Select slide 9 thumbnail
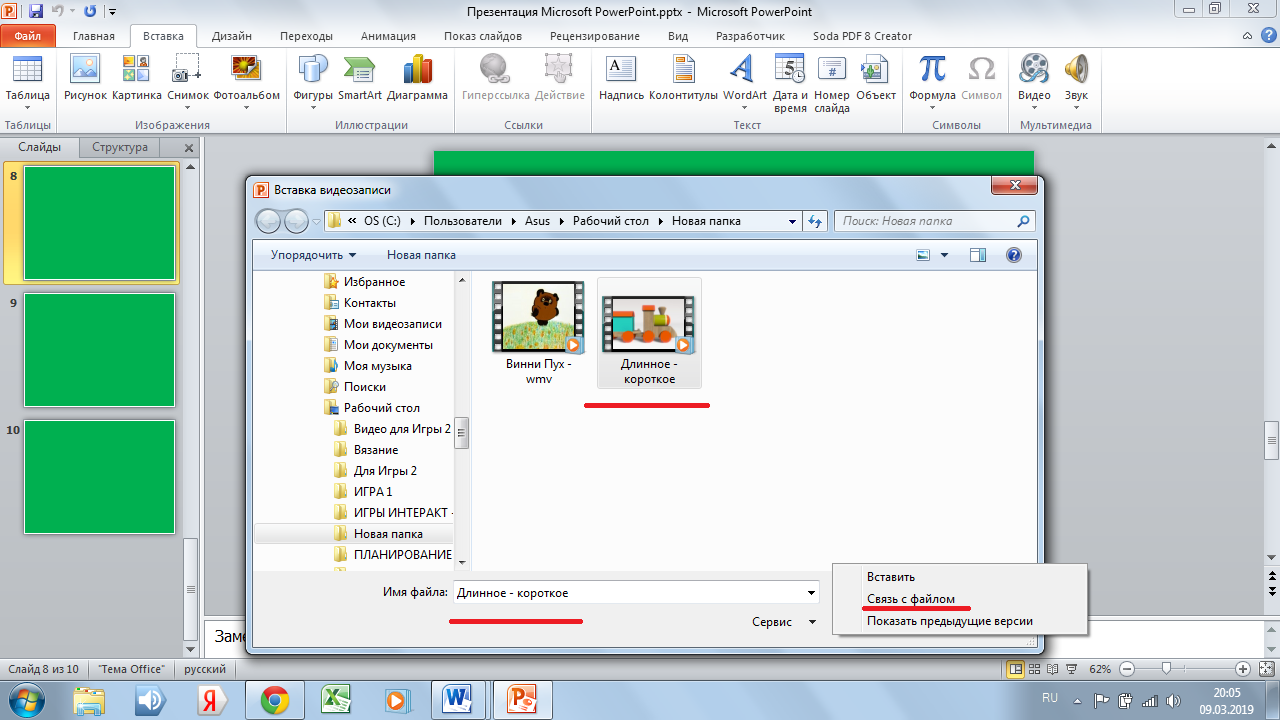The width and height of the screenshot is (1280, 720). (x=99, y=349)
